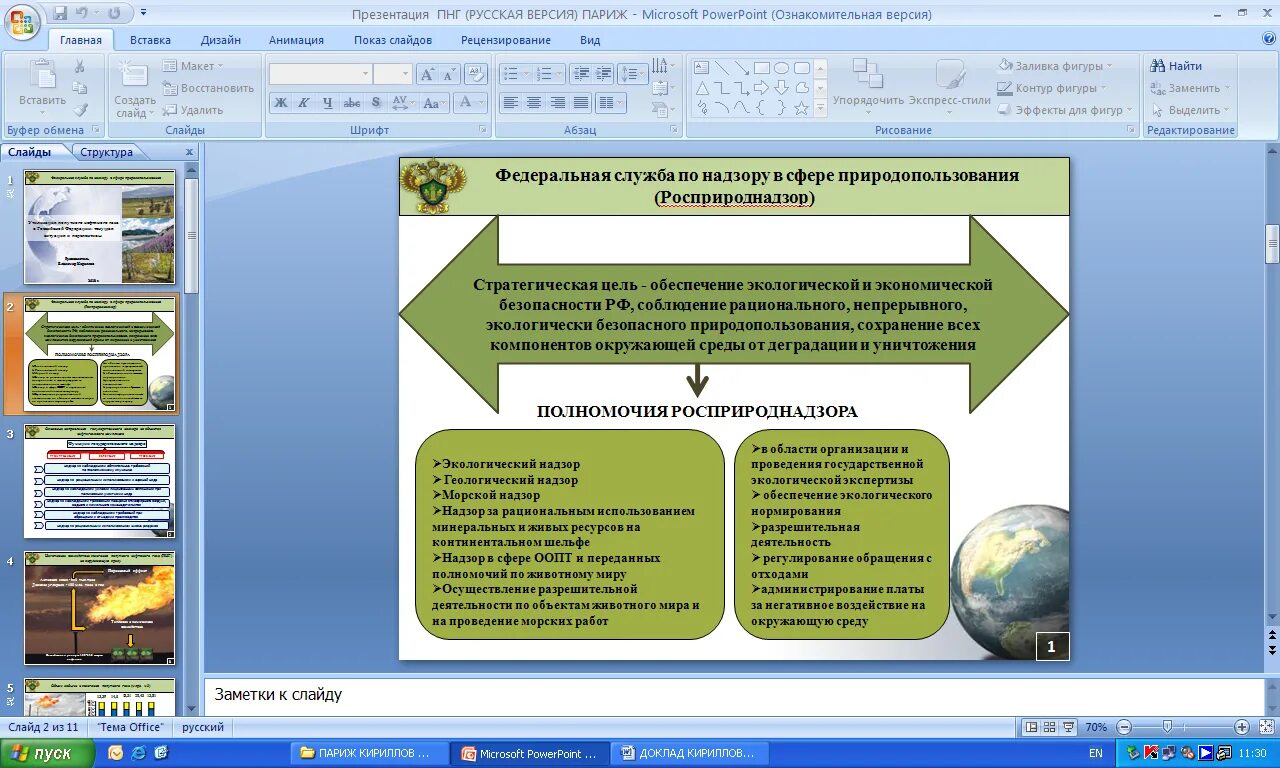
Task: Click the Вставить paste button
Action: pos(42,86)
